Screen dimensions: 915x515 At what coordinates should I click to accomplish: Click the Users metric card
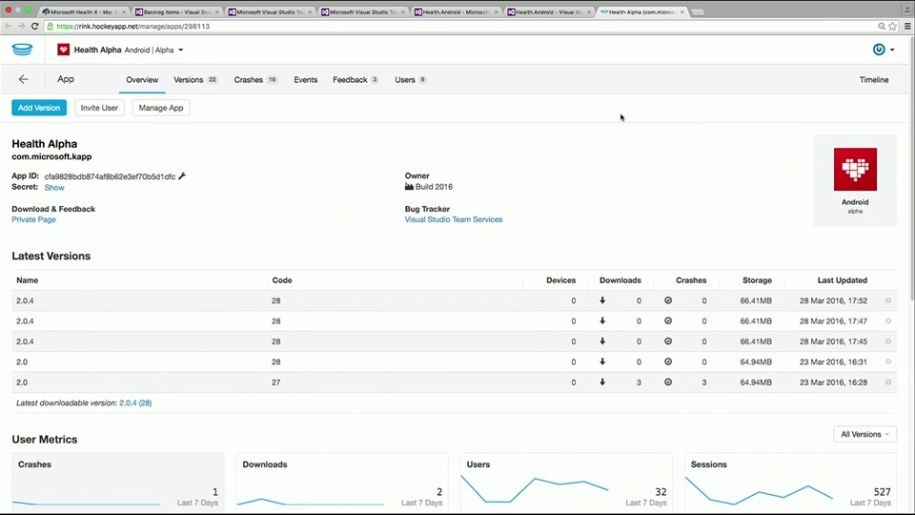tap(566, 482)
